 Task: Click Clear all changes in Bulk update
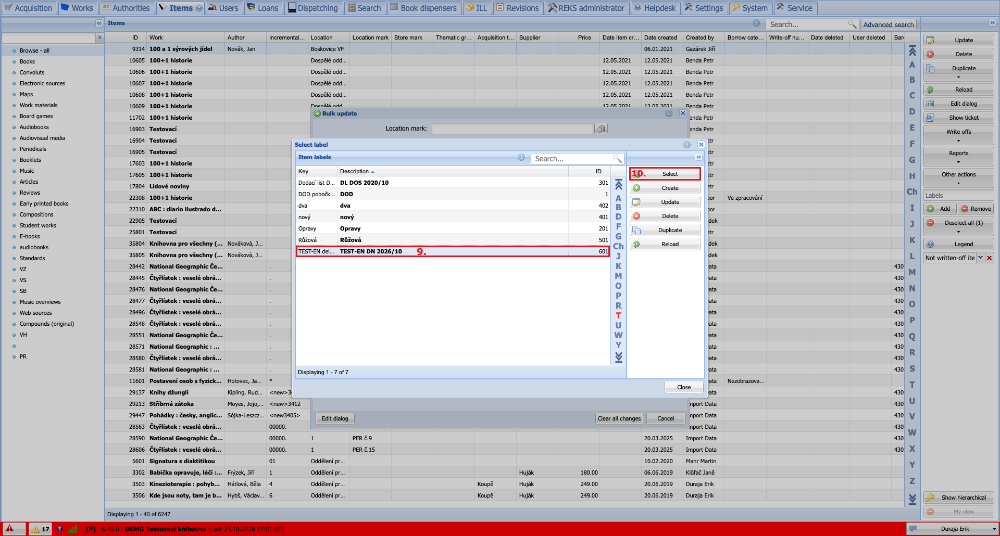619,419
